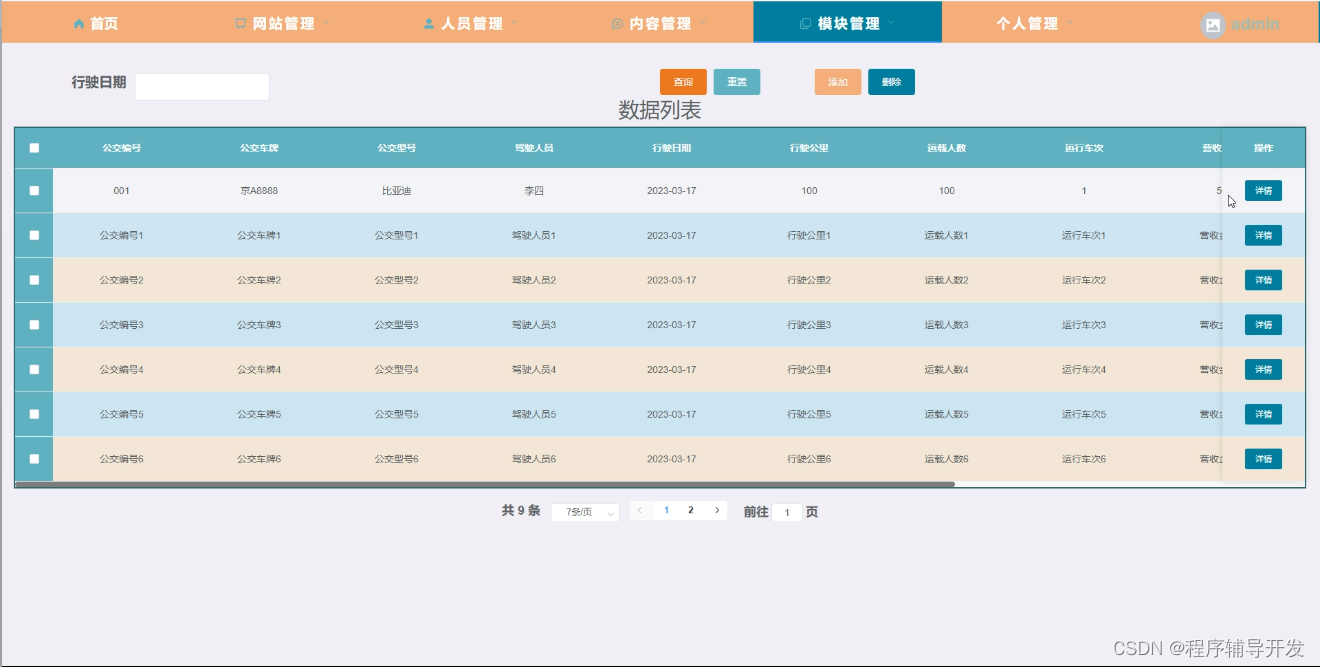1320x667 pixels.
Task: Open 详情 for 公交编号2 row
Action: (x=1263, y=280)
